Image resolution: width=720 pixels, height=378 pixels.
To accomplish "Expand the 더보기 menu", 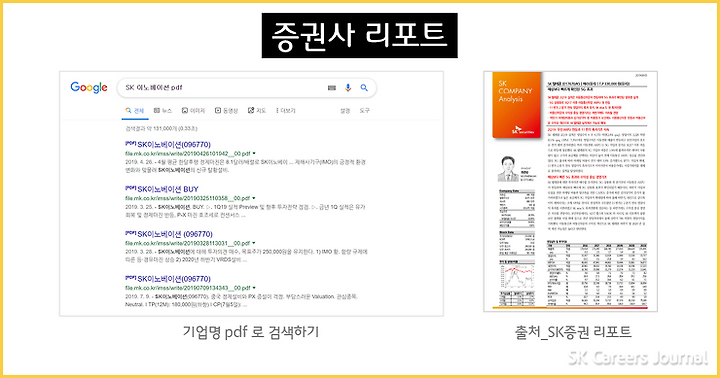I will coord(286,111).
